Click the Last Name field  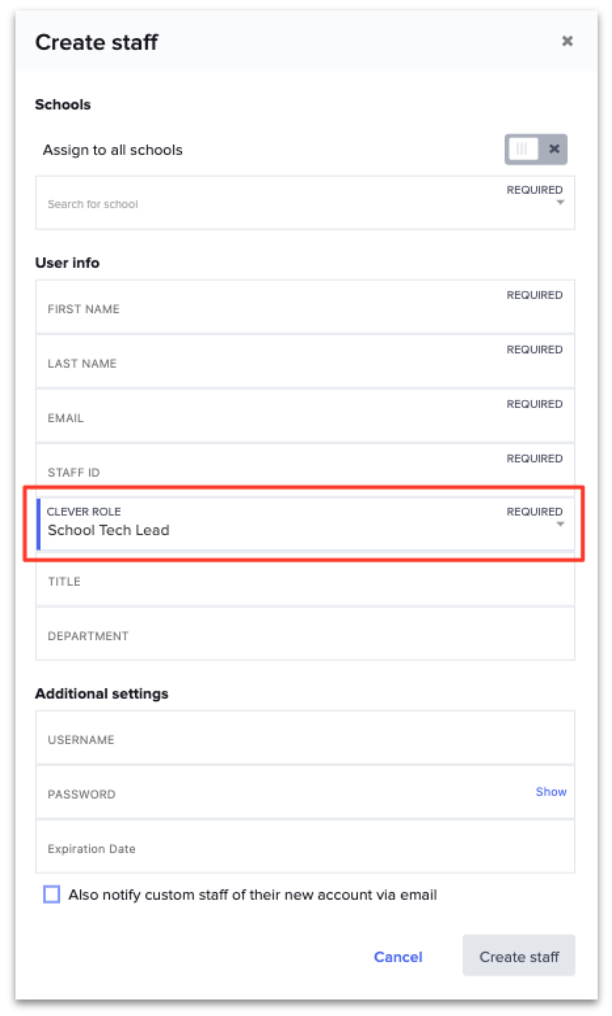click(270, 362)
